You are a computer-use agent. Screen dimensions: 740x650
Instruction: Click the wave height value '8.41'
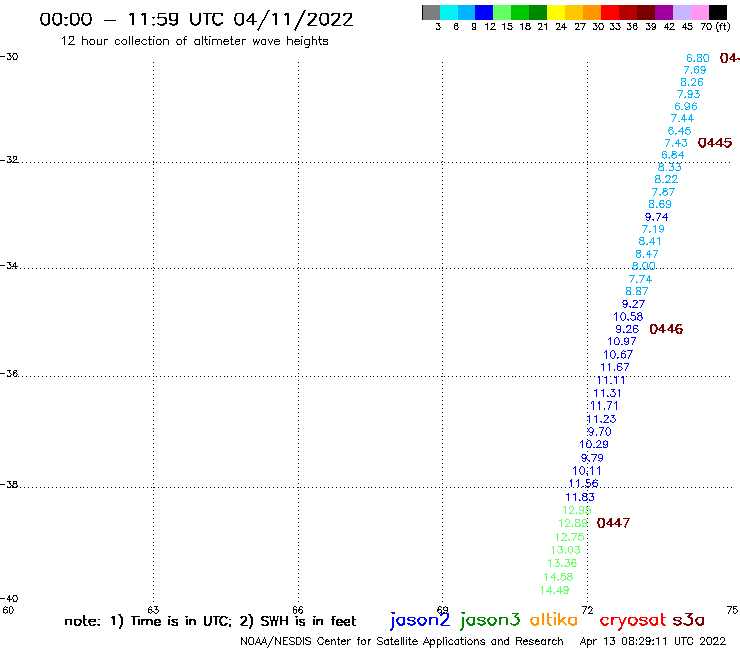tap(650, 241)
